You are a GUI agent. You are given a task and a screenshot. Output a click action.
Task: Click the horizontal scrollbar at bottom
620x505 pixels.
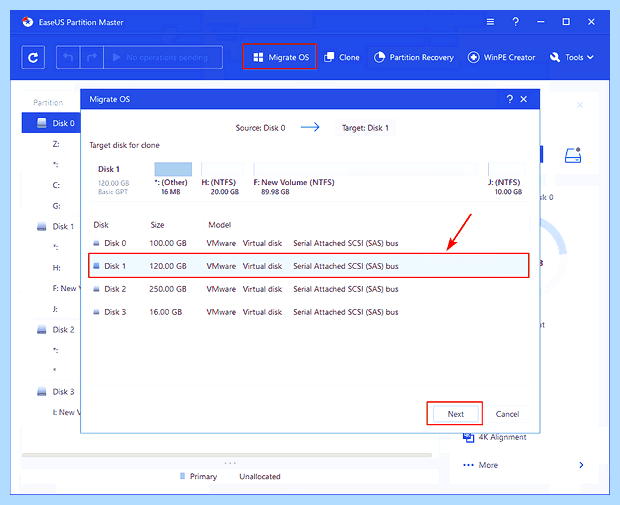coord(227,455)
